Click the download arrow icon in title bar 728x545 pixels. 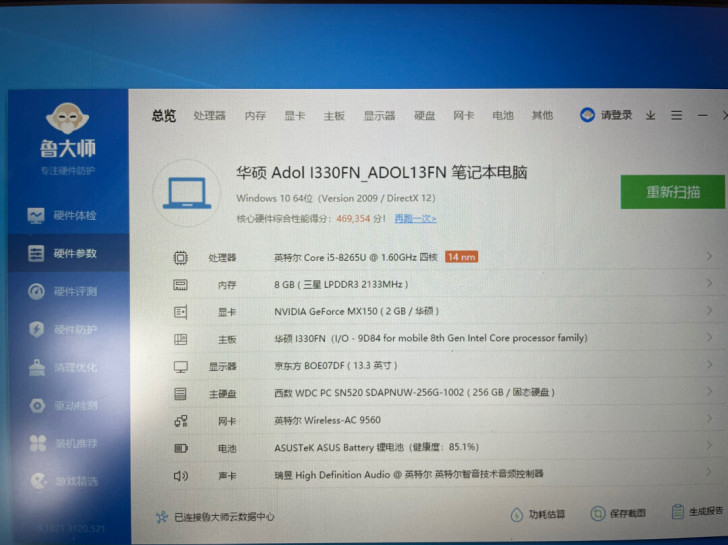[x=650, y=115]
